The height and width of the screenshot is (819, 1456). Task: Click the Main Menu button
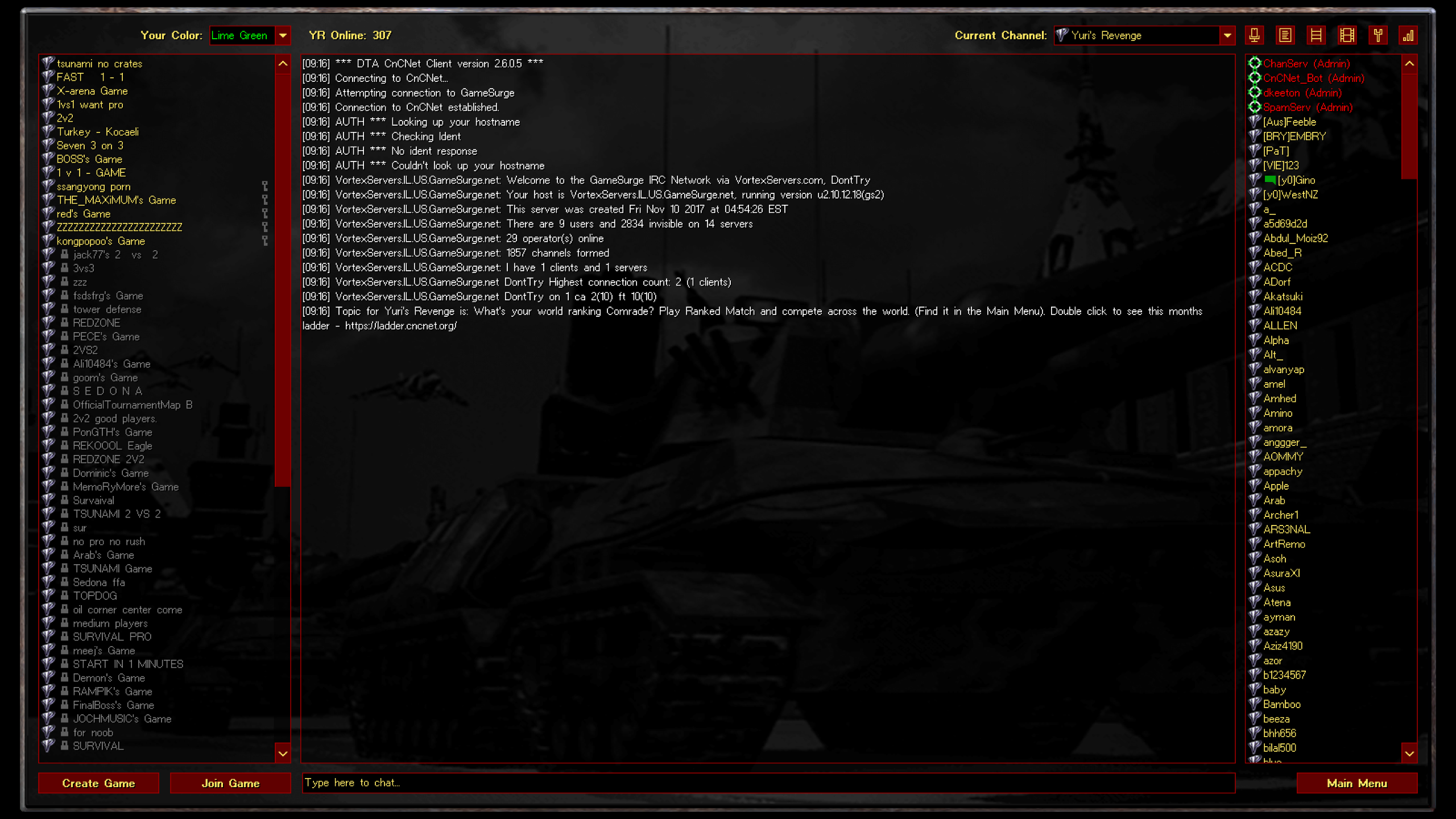(x=1357, y=782)
